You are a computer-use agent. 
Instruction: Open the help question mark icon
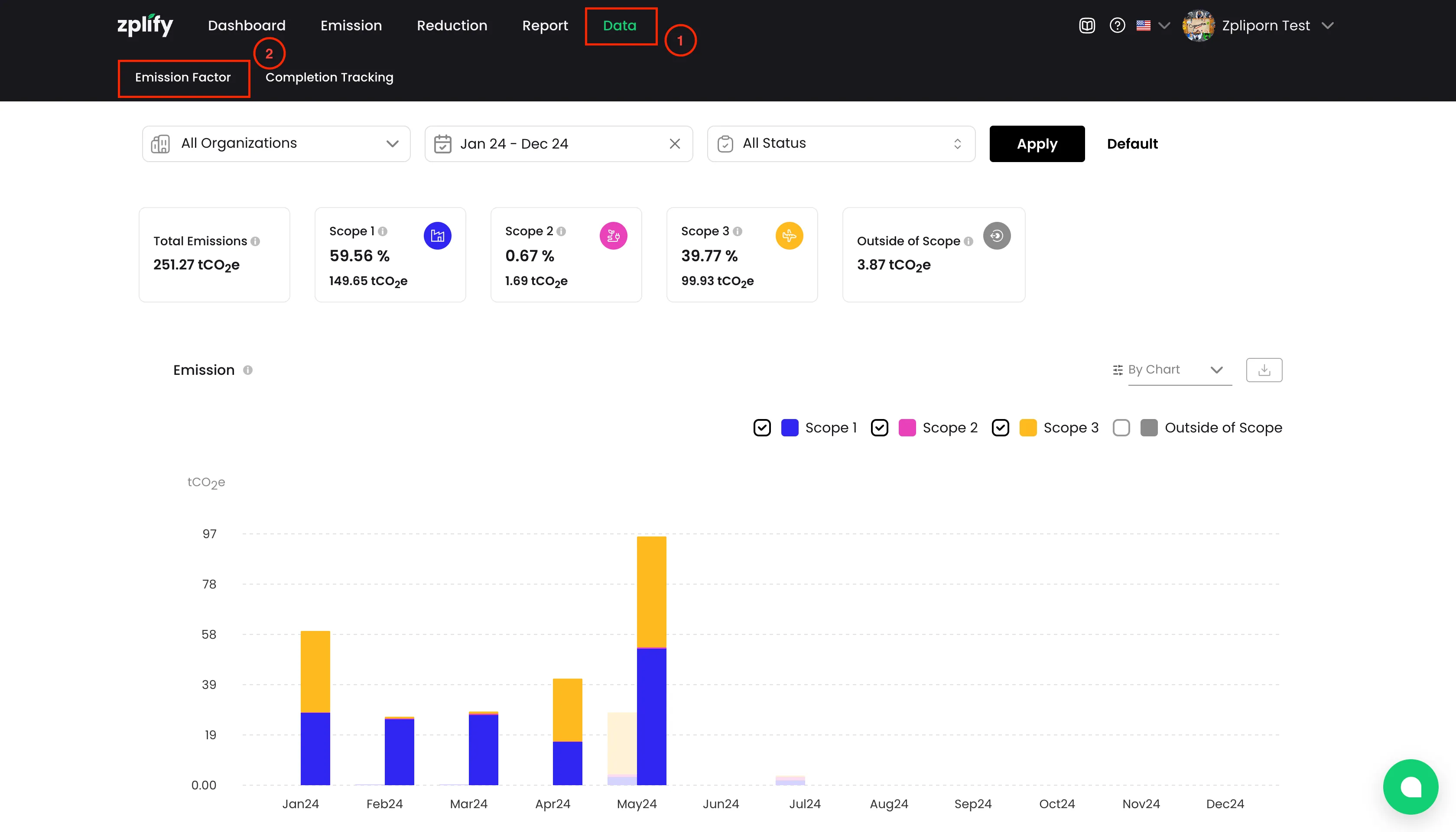coord(1117,26)
